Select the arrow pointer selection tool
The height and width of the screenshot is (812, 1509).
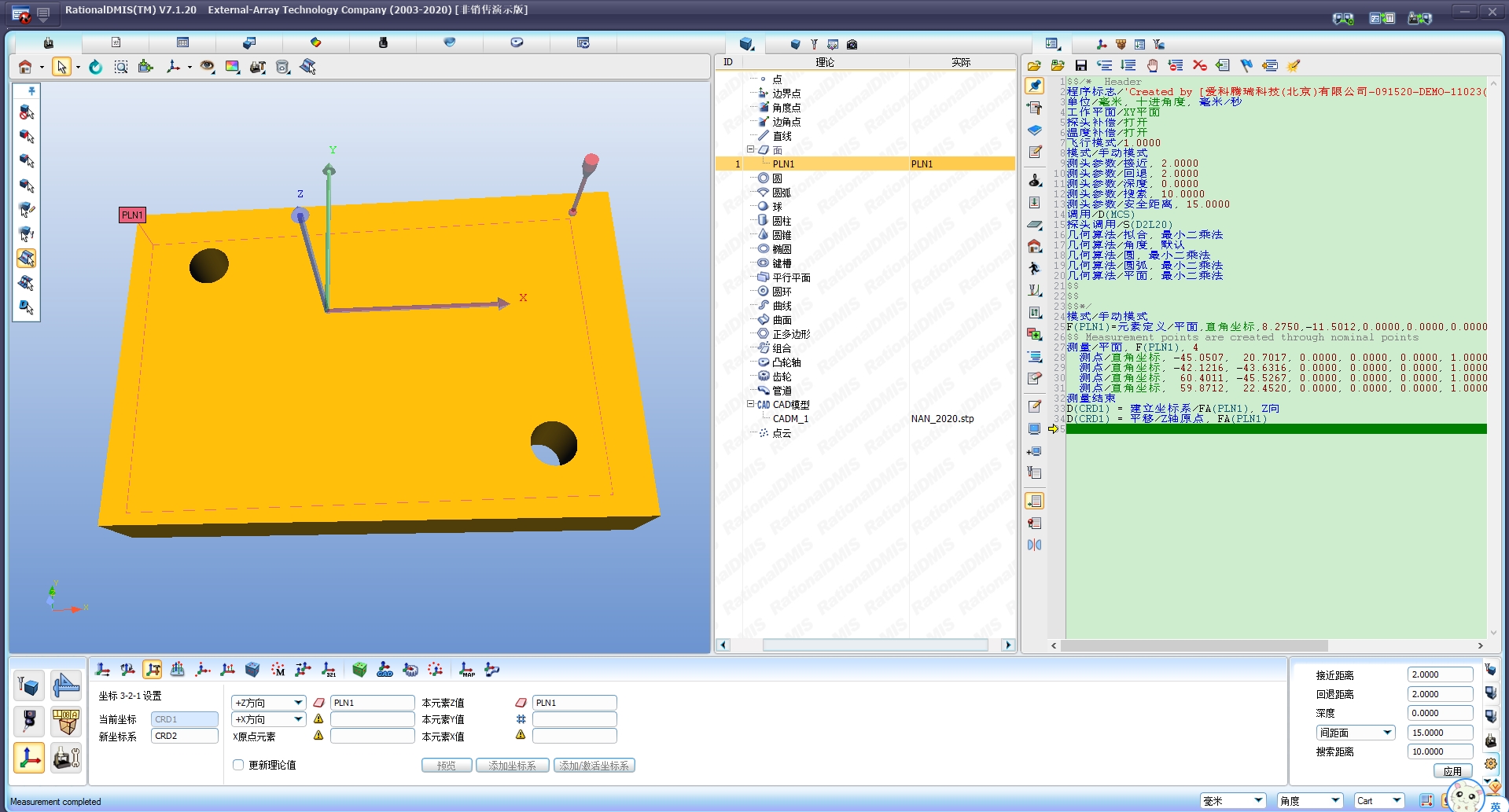pos(61,67)
